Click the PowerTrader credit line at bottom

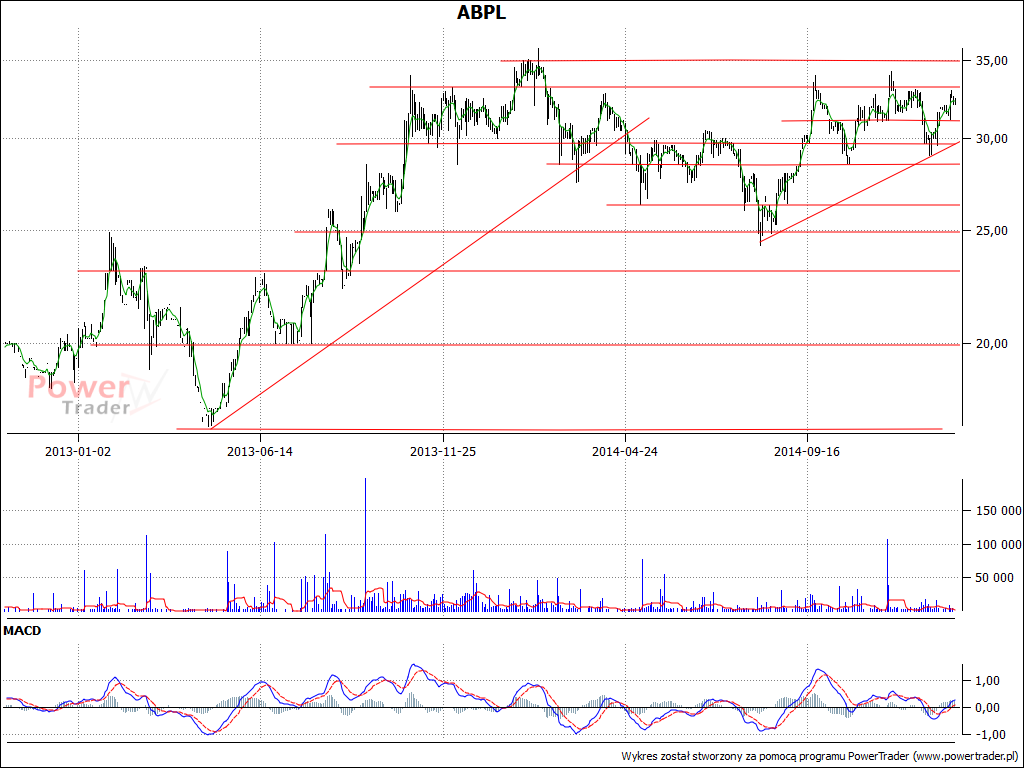820,756
